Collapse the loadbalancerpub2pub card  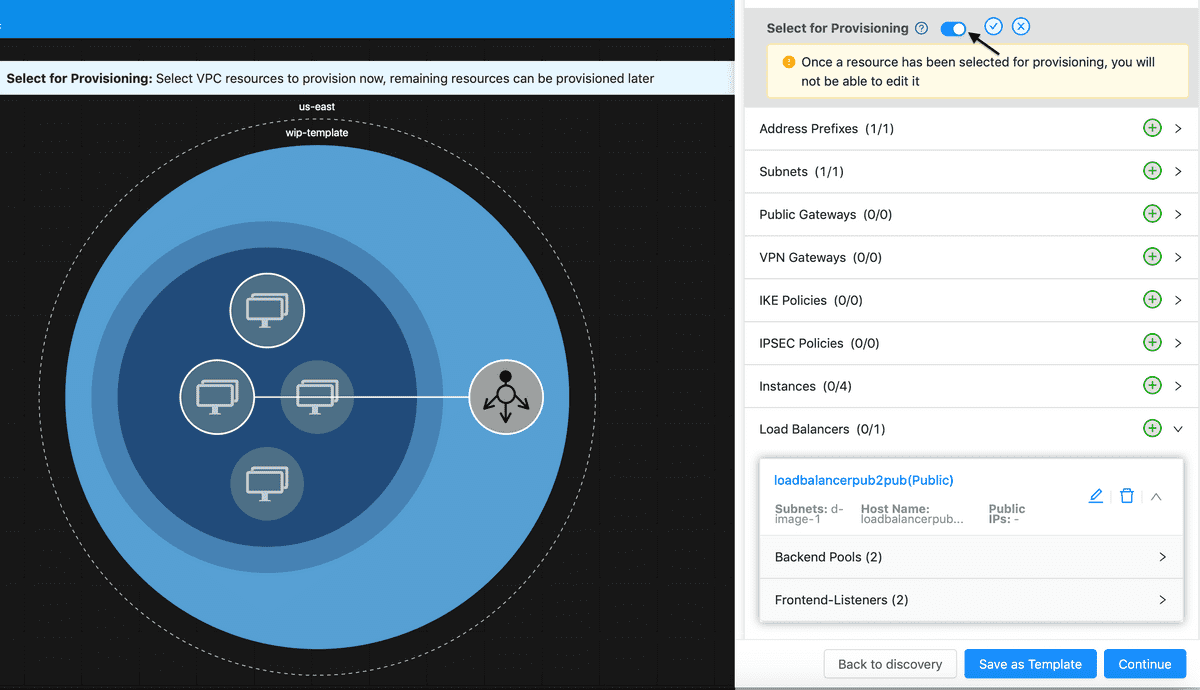point(1156,496)
